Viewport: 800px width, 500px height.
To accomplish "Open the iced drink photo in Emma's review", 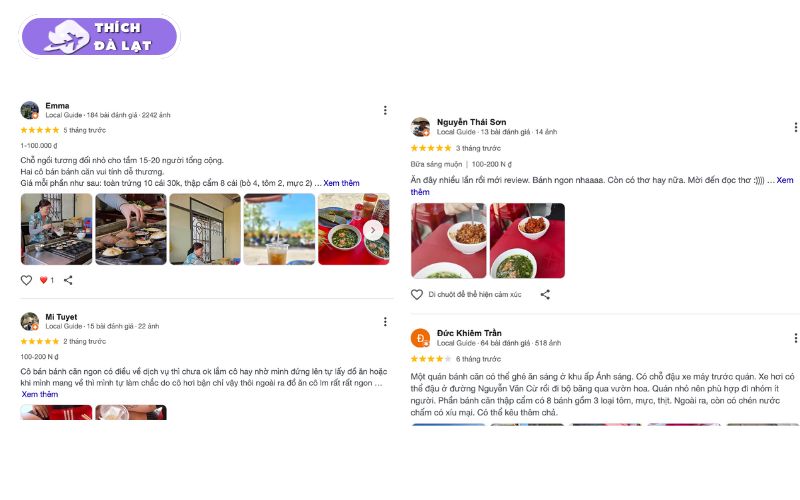I will click(279, 229).
